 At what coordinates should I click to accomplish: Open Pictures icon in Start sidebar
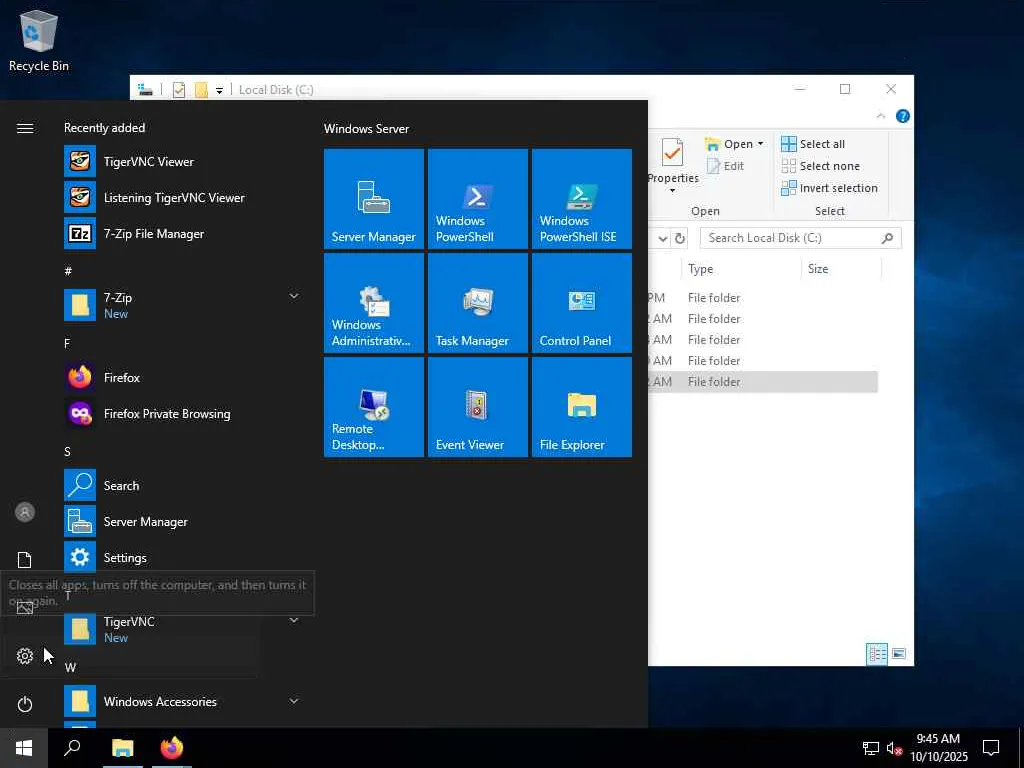click(25, 608)
